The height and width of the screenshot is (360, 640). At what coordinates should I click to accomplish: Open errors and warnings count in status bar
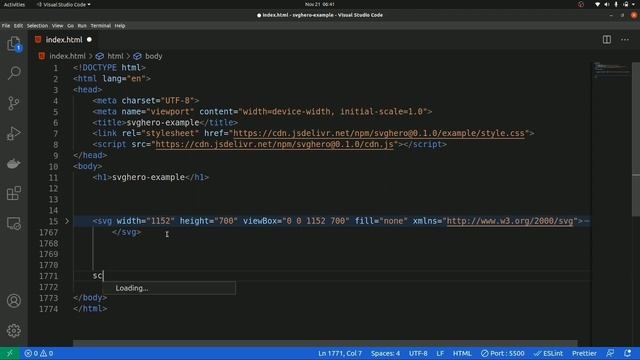pyautogui.click(x=39, y=353)
